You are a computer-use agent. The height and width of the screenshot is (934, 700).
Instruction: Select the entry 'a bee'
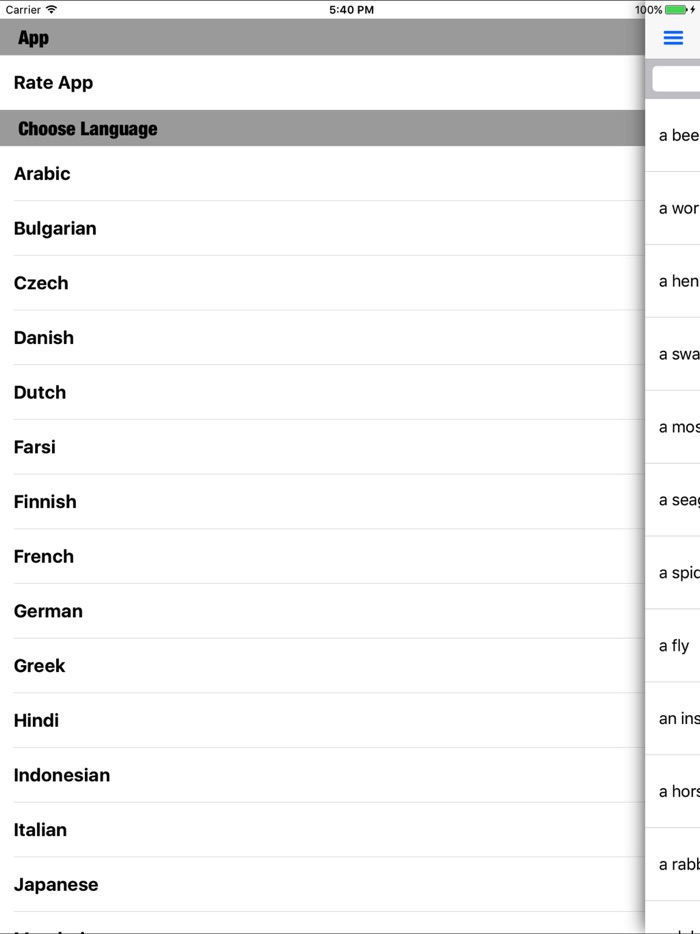pyautogui.click(x=677, y=135)
